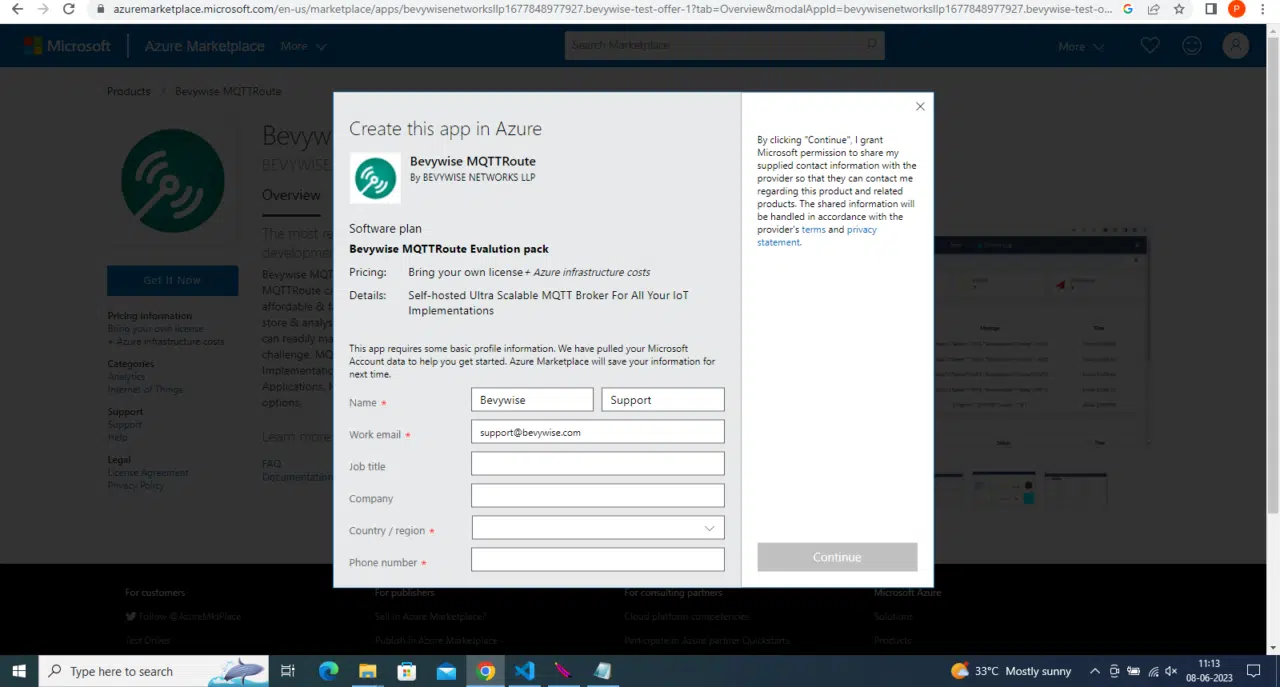Click the Search Marketplace box

click(x=724, y=45)
